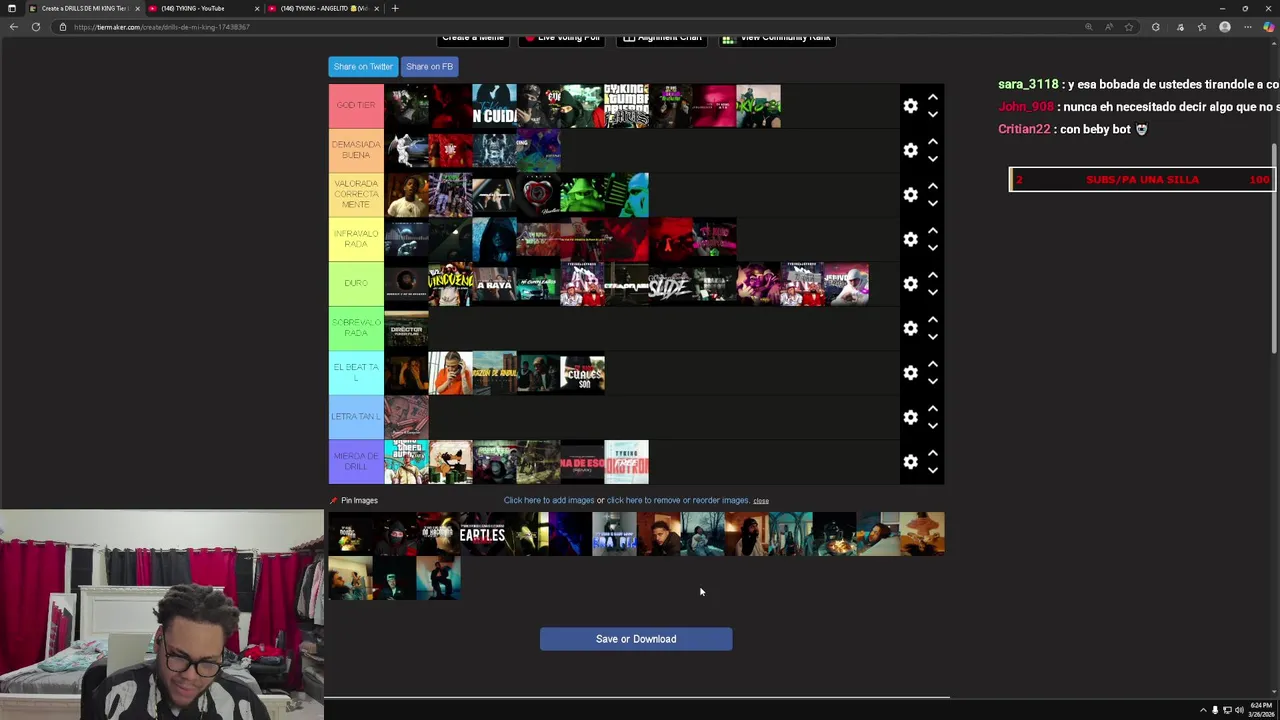Click the page vertical scrollbar
Viewport: 1280px width, 720px height.
click(x=1274, y=250)
